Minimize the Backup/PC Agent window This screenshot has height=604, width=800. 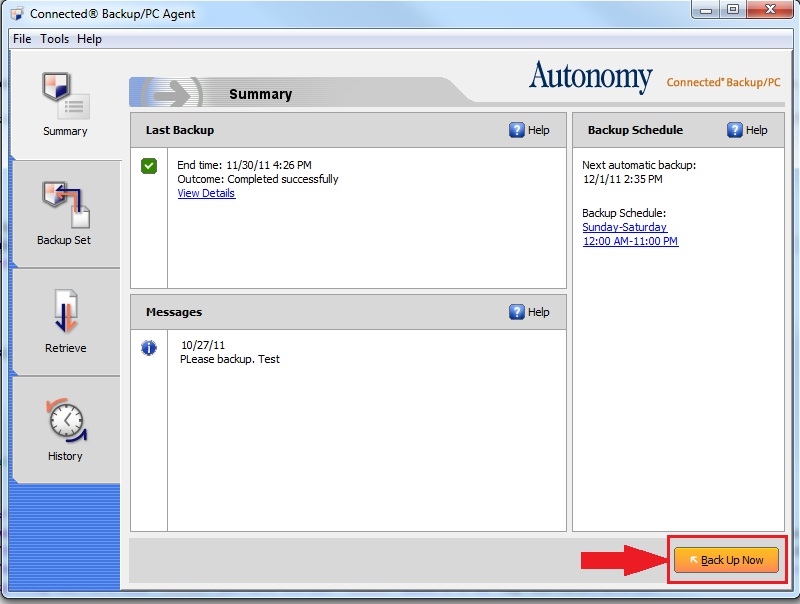point(706,10)
